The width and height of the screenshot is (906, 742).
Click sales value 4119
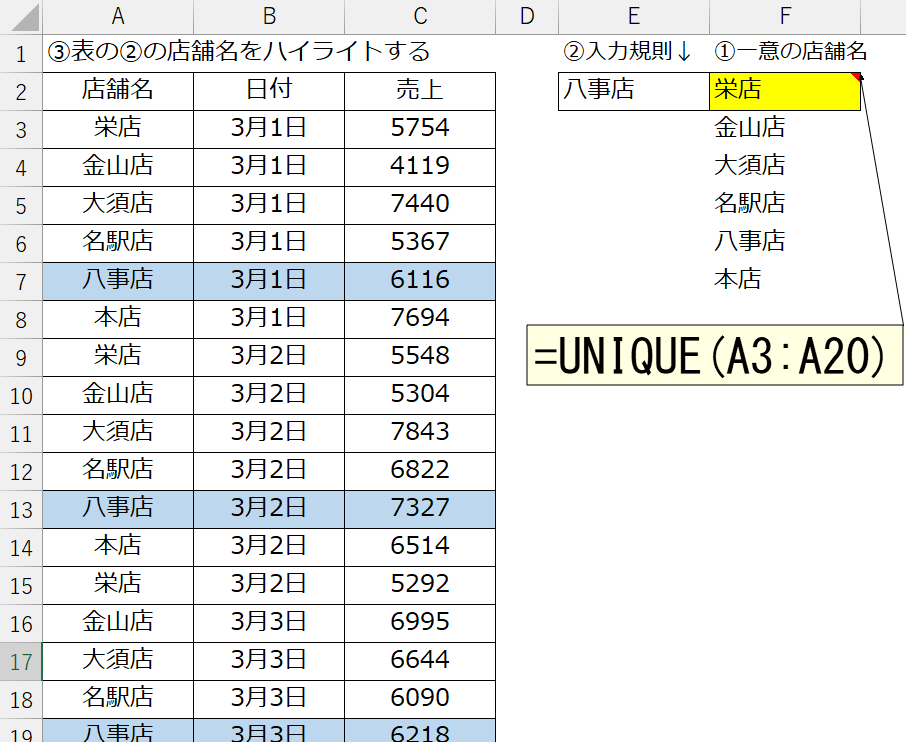coord(420,167)
